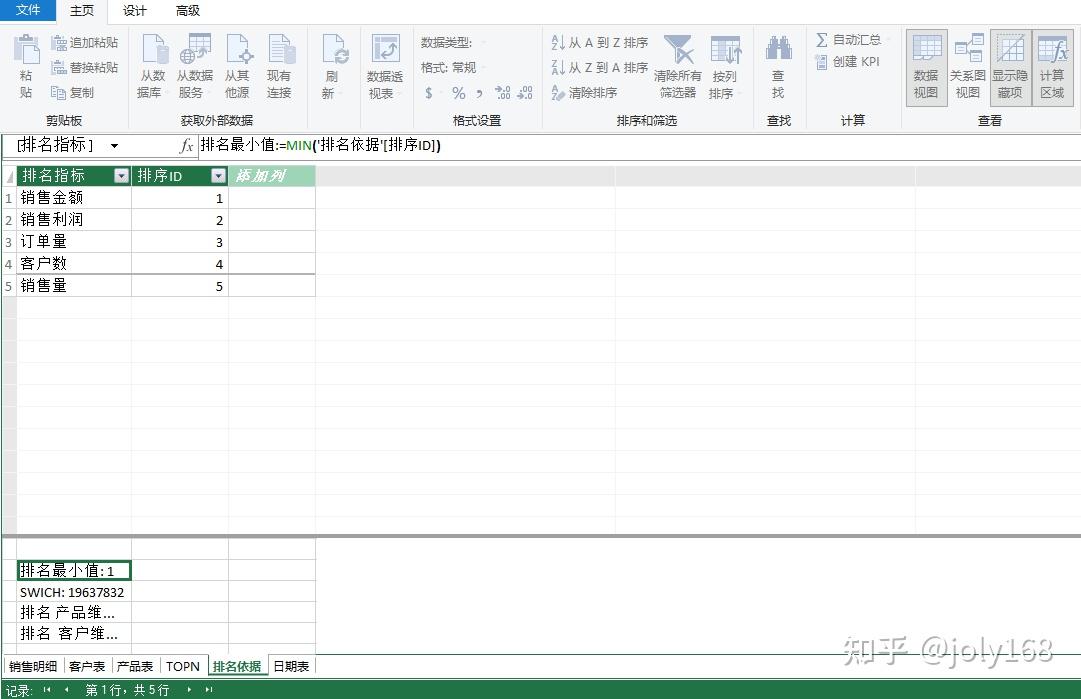Click Replace Paste (替换粘贴) icon

[59, 68]
